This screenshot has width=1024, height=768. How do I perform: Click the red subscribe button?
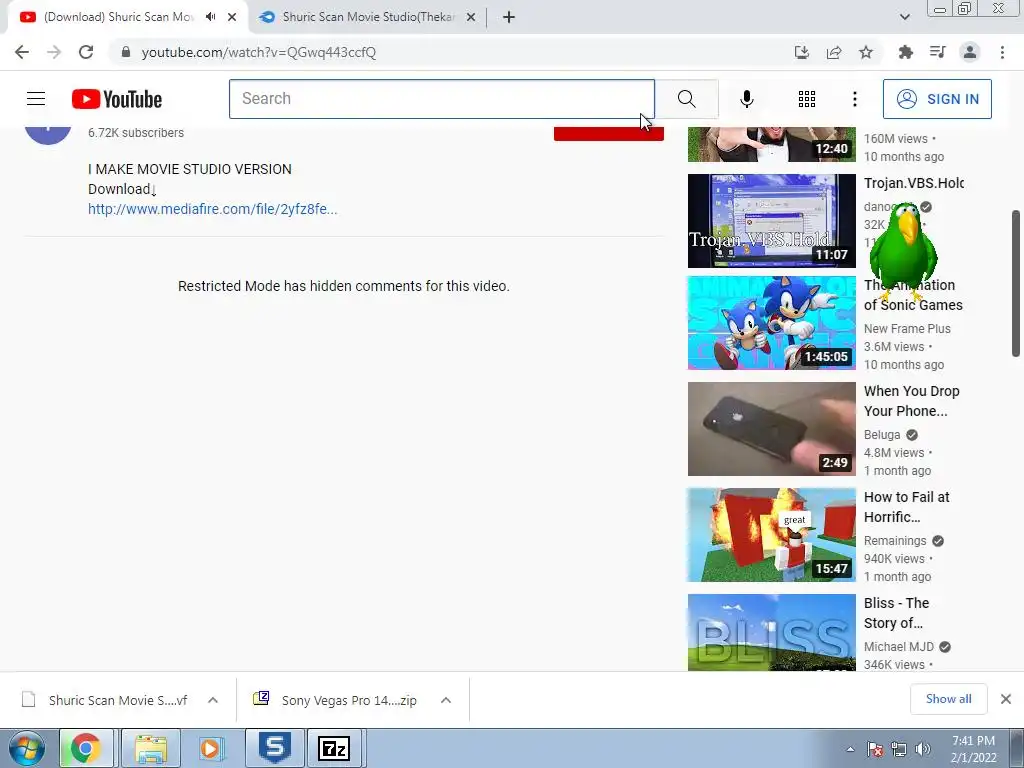609,133
